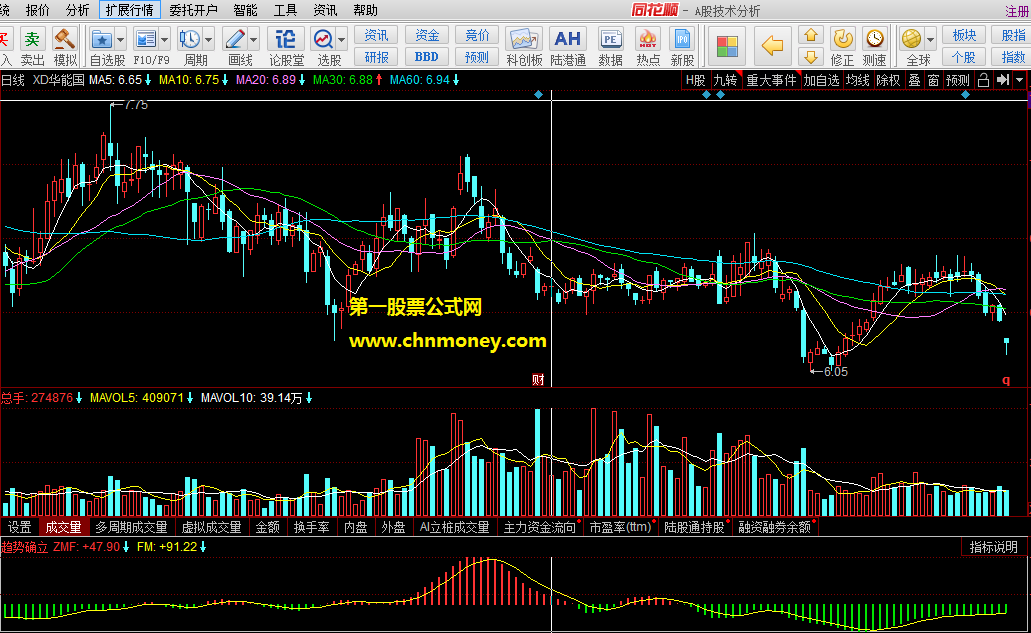Image resolution: width=1031 pixels, height=633 pixels.
Task: Open the 新股 IPO icon
Action: (683, 39)
